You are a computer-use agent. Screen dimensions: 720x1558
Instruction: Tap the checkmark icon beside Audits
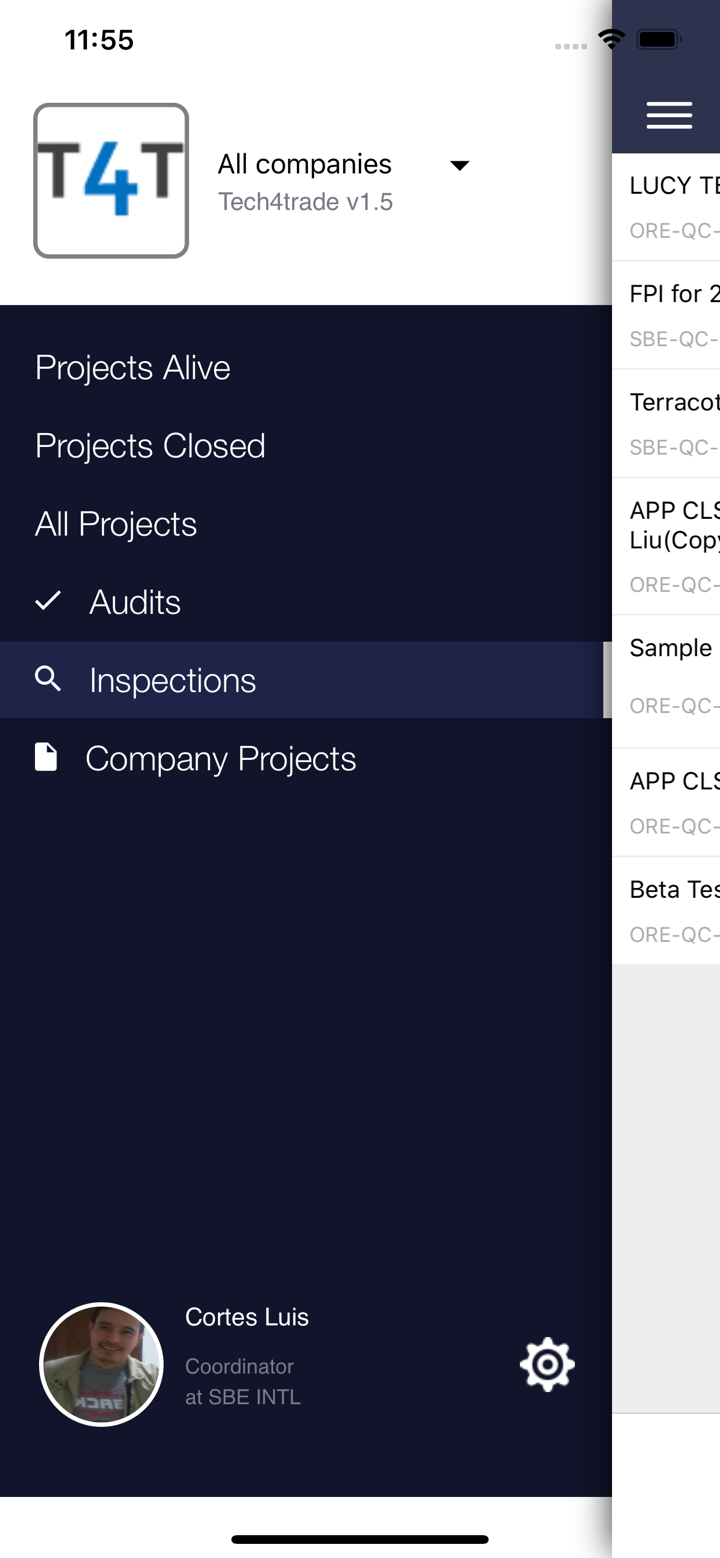point(48,601)
